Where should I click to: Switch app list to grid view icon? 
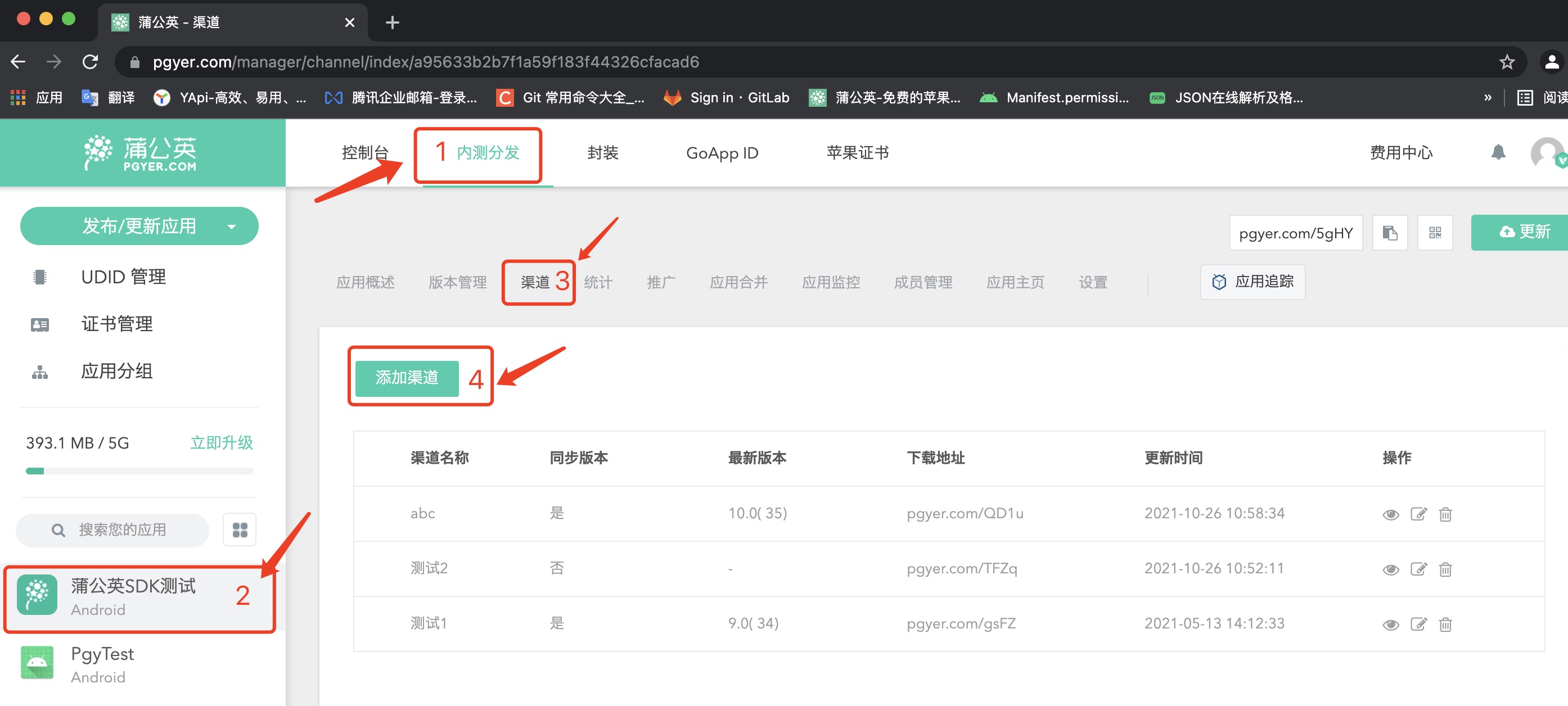tap(240, 529)
